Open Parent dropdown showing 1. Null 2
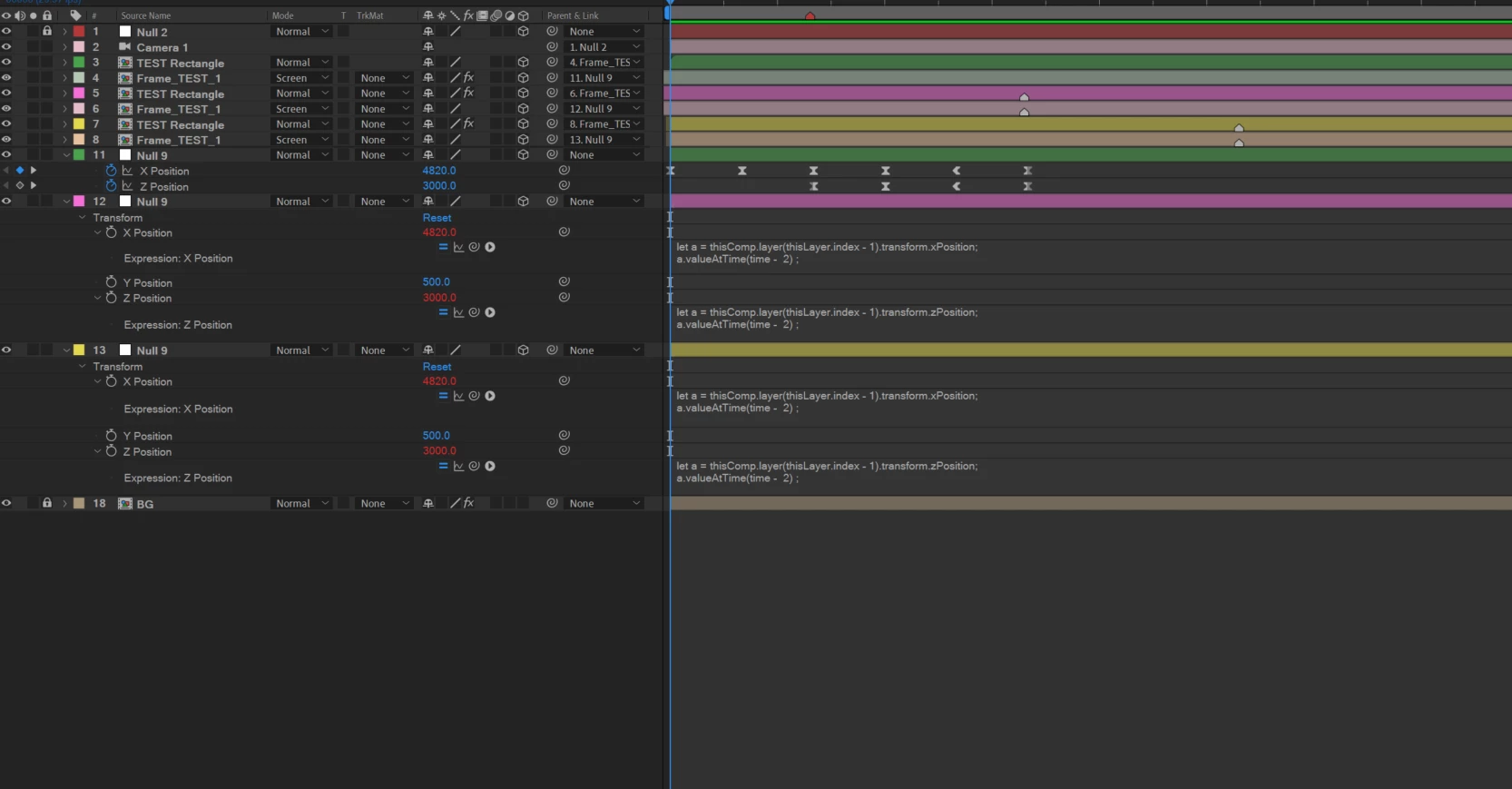1512x789 pixels. [604, 47]
